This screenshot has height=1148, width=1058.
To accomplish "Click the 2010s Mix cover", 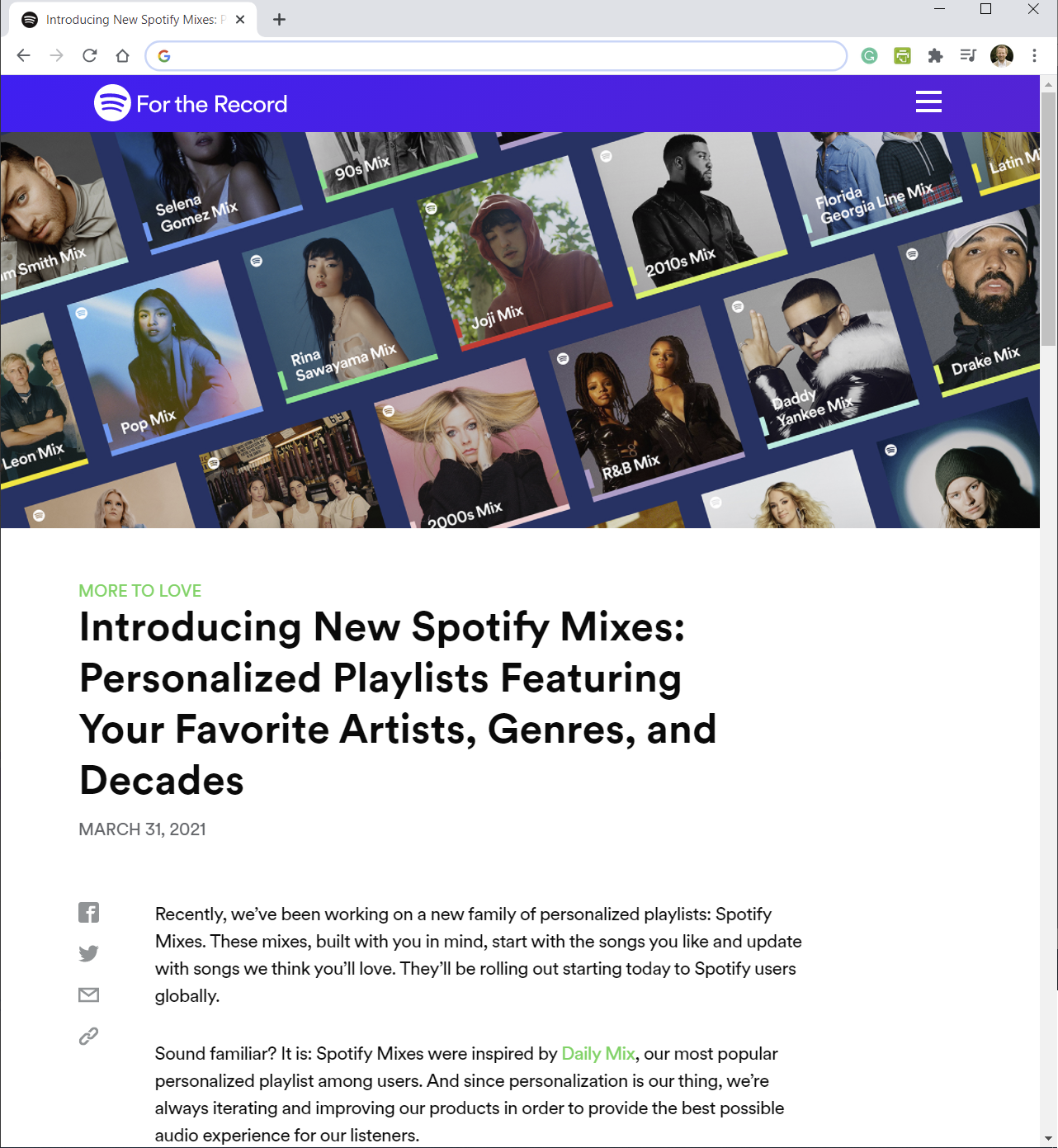I will pos(689,214).
